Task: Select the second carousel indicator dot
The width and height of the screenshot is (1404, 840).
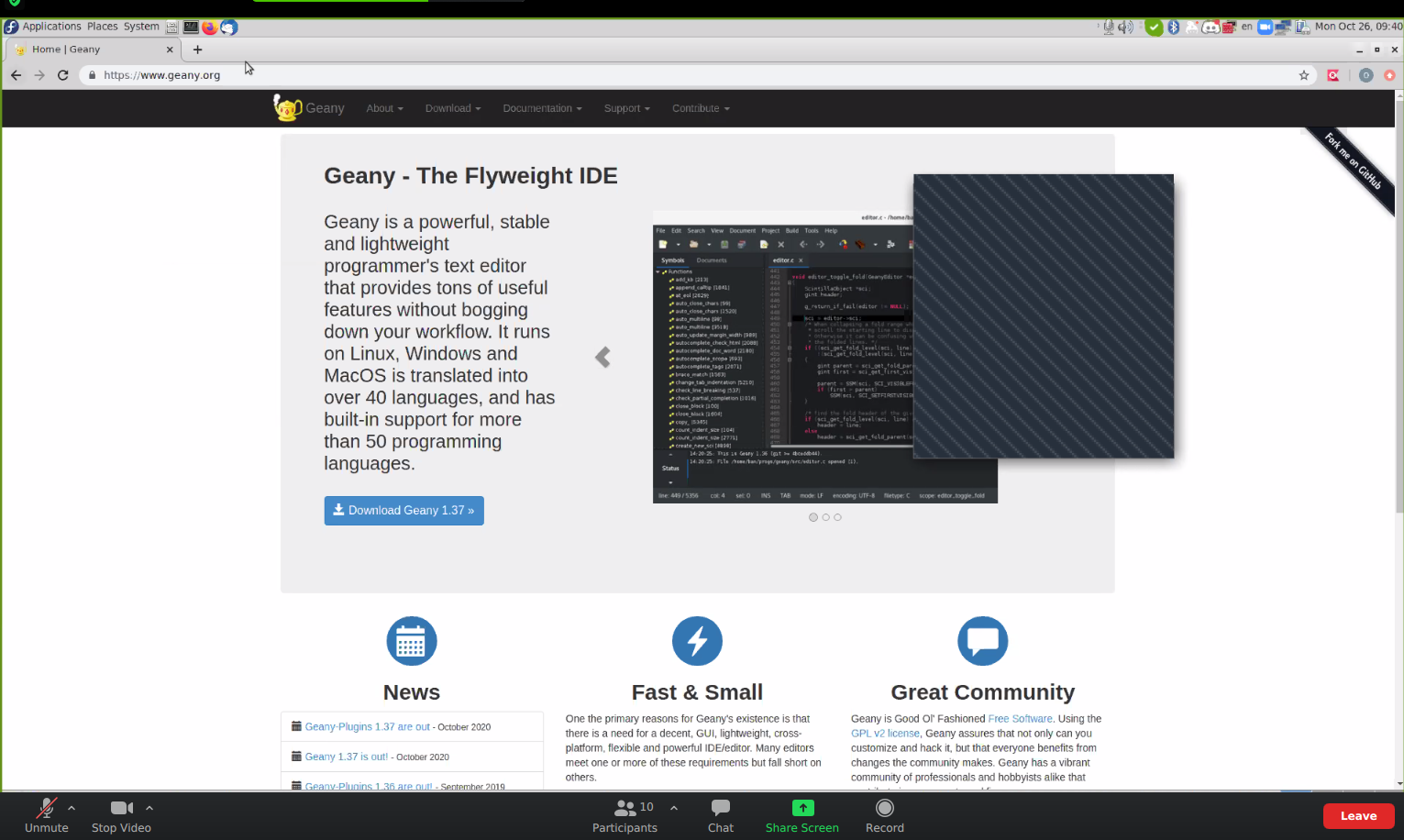Action: tap(825, 517)
